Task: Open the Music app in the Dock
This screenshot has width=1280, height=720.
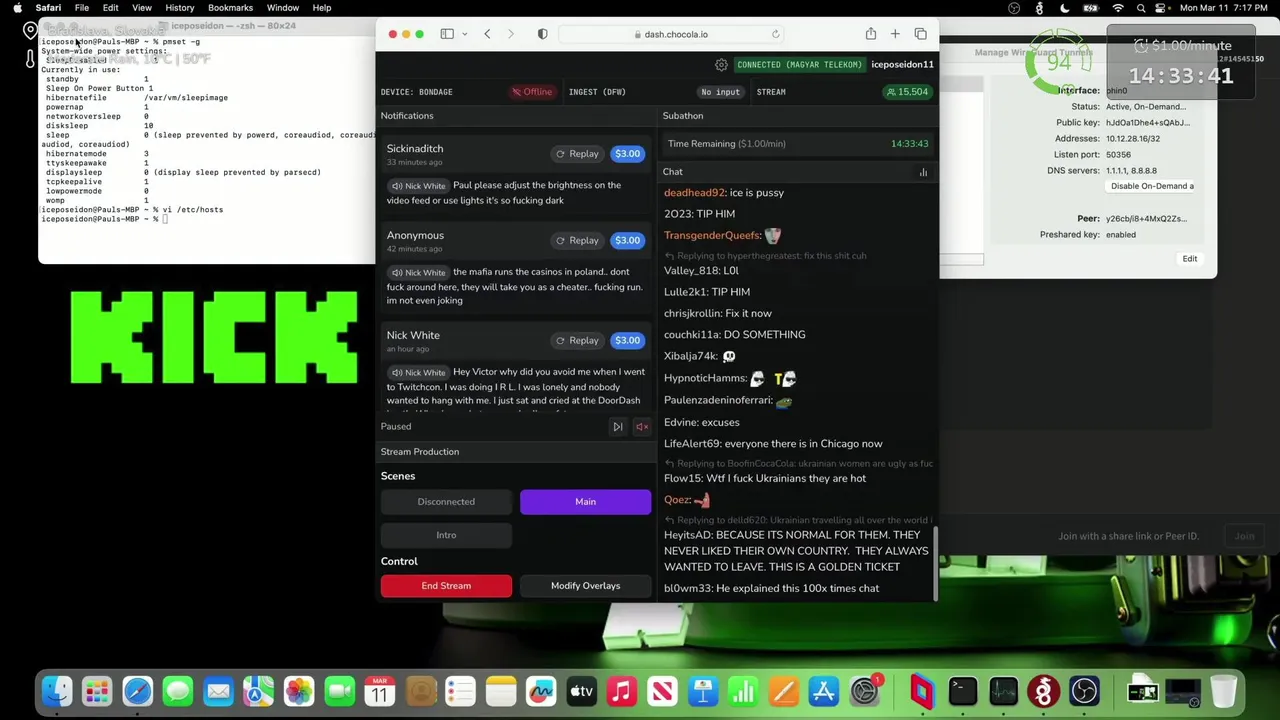Action: (622, 691)
